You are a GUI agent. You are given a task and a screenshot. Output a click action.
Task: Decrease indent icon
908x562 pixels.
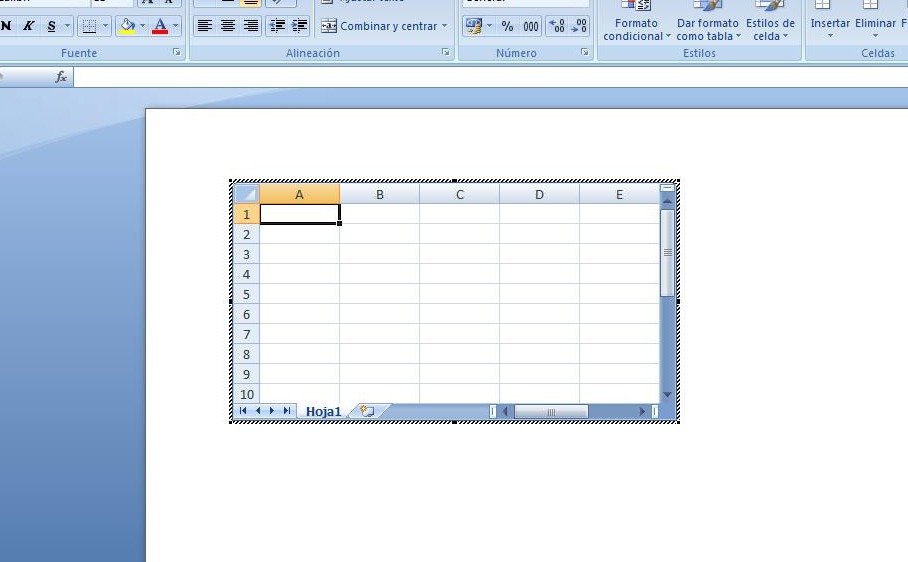tap(277, 26)
